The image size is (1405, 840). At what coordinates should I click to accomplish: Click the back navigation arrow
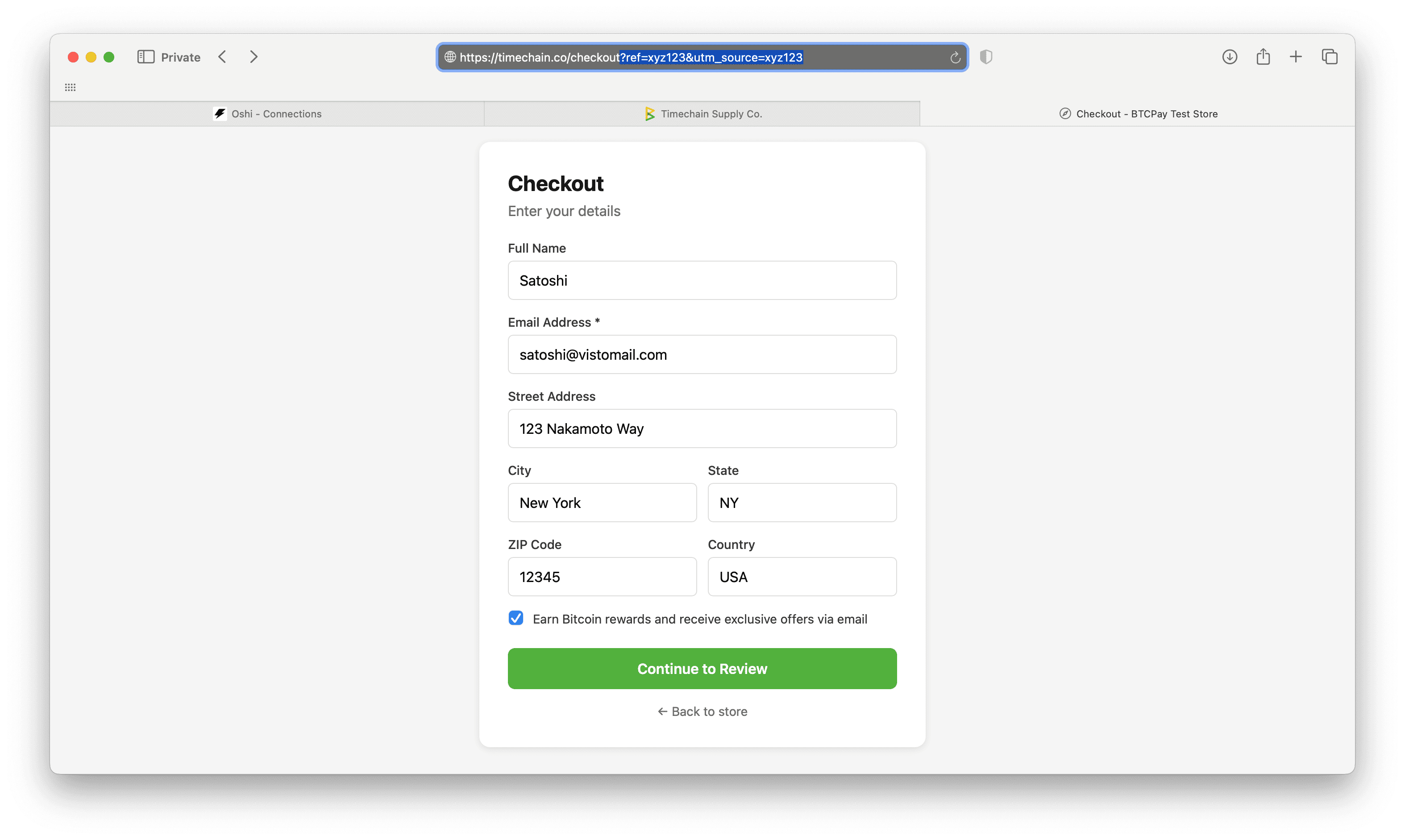222,57
